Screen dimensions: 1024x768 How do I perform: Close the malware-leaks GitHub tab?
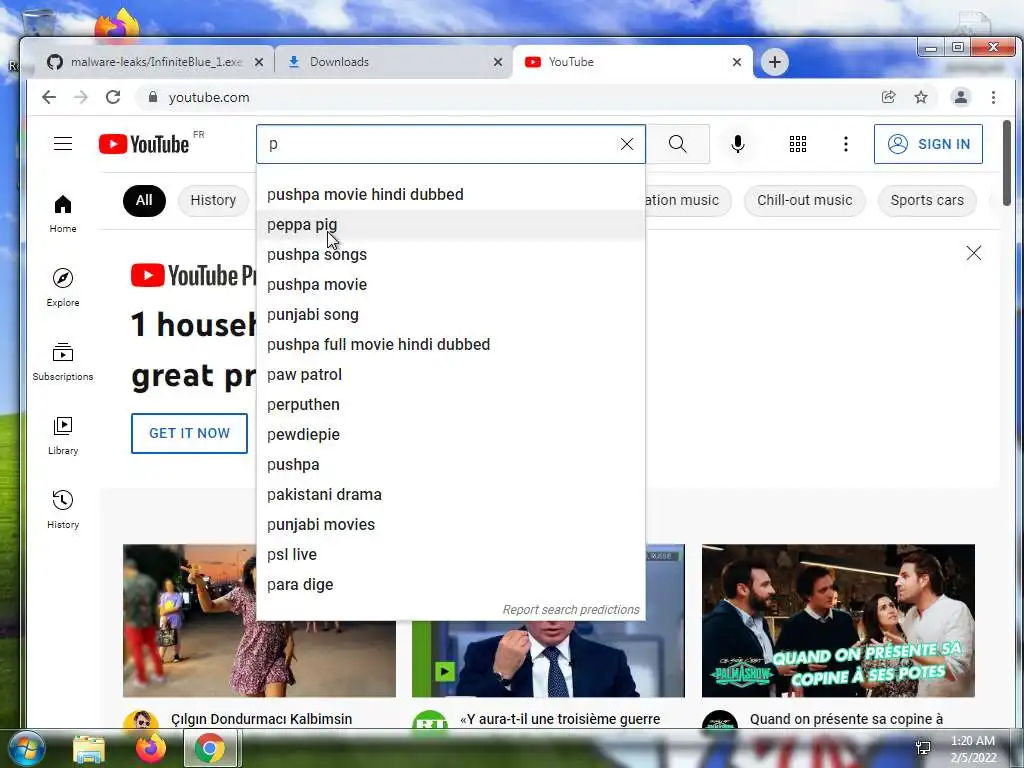coord(259,62)
